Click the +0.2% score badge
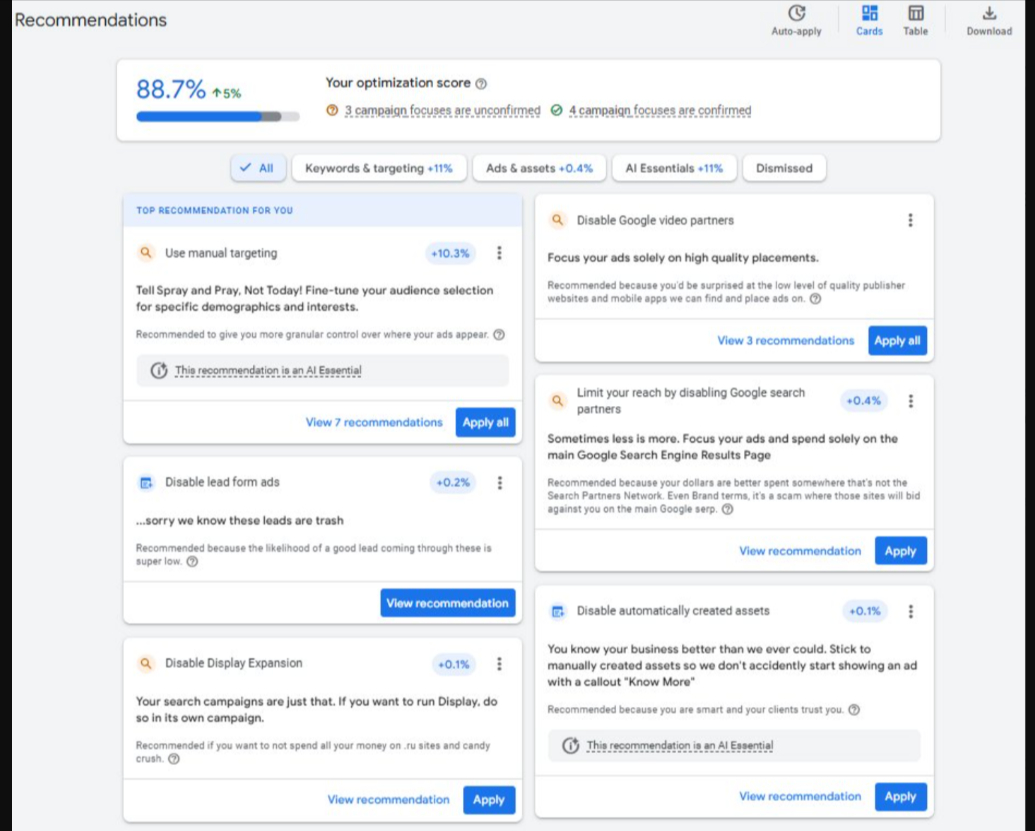 pyautogui.click(x=453, y=482)
